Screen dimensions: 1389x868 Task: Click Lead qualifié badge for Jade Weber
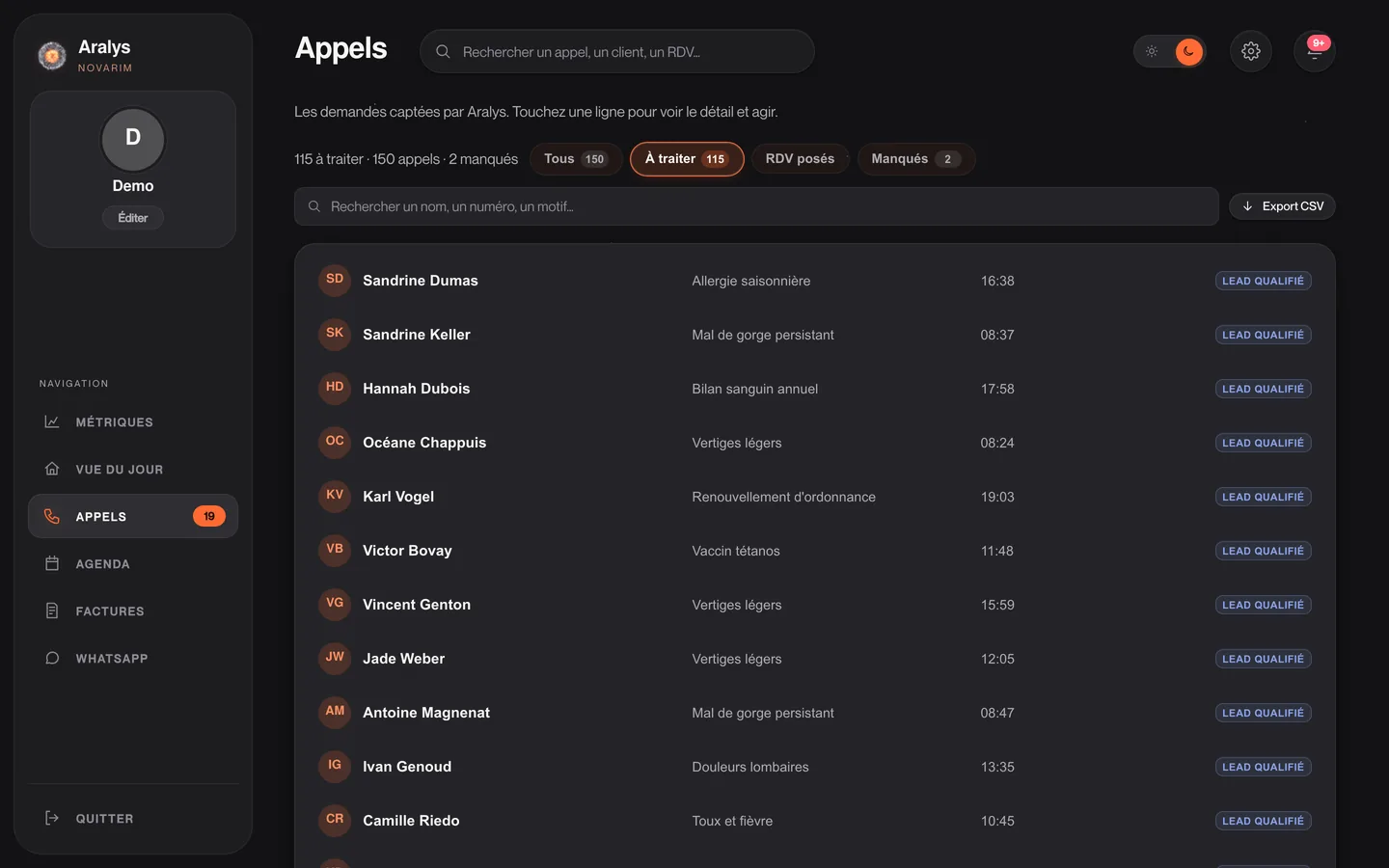(x=1263, y=659)
